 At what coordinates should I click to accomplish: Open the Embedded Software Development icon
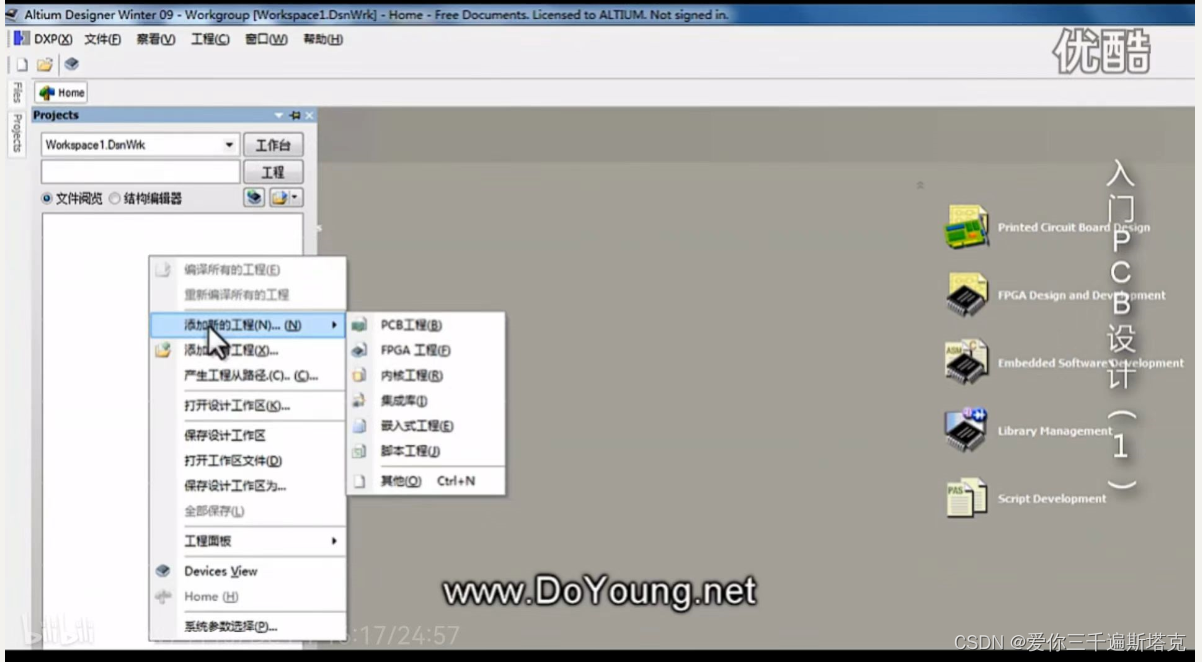pyautogui.click(x=967, y=362)
